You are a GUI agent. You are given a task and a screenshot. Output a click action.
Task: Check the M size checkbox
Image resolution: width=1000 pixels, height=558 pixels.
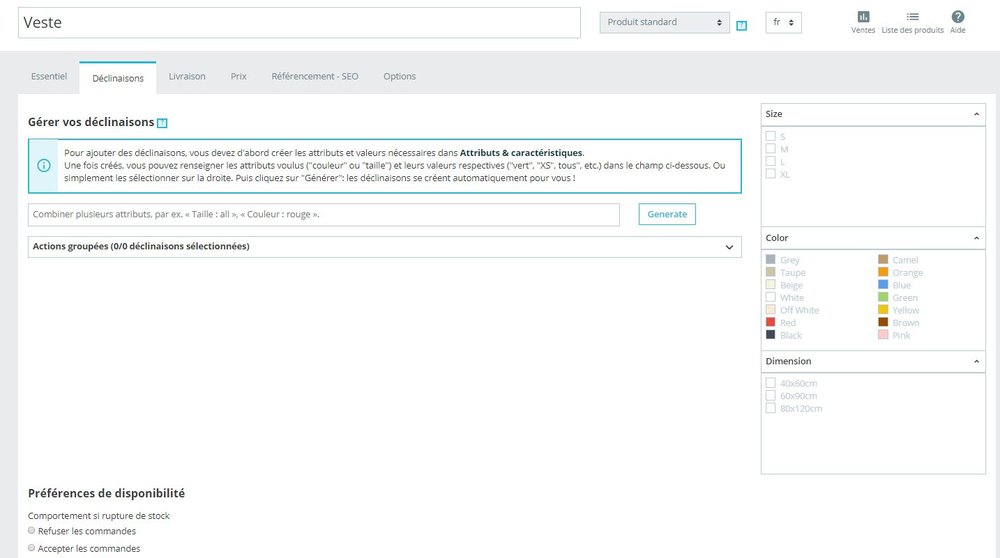(x=770, y=149)
